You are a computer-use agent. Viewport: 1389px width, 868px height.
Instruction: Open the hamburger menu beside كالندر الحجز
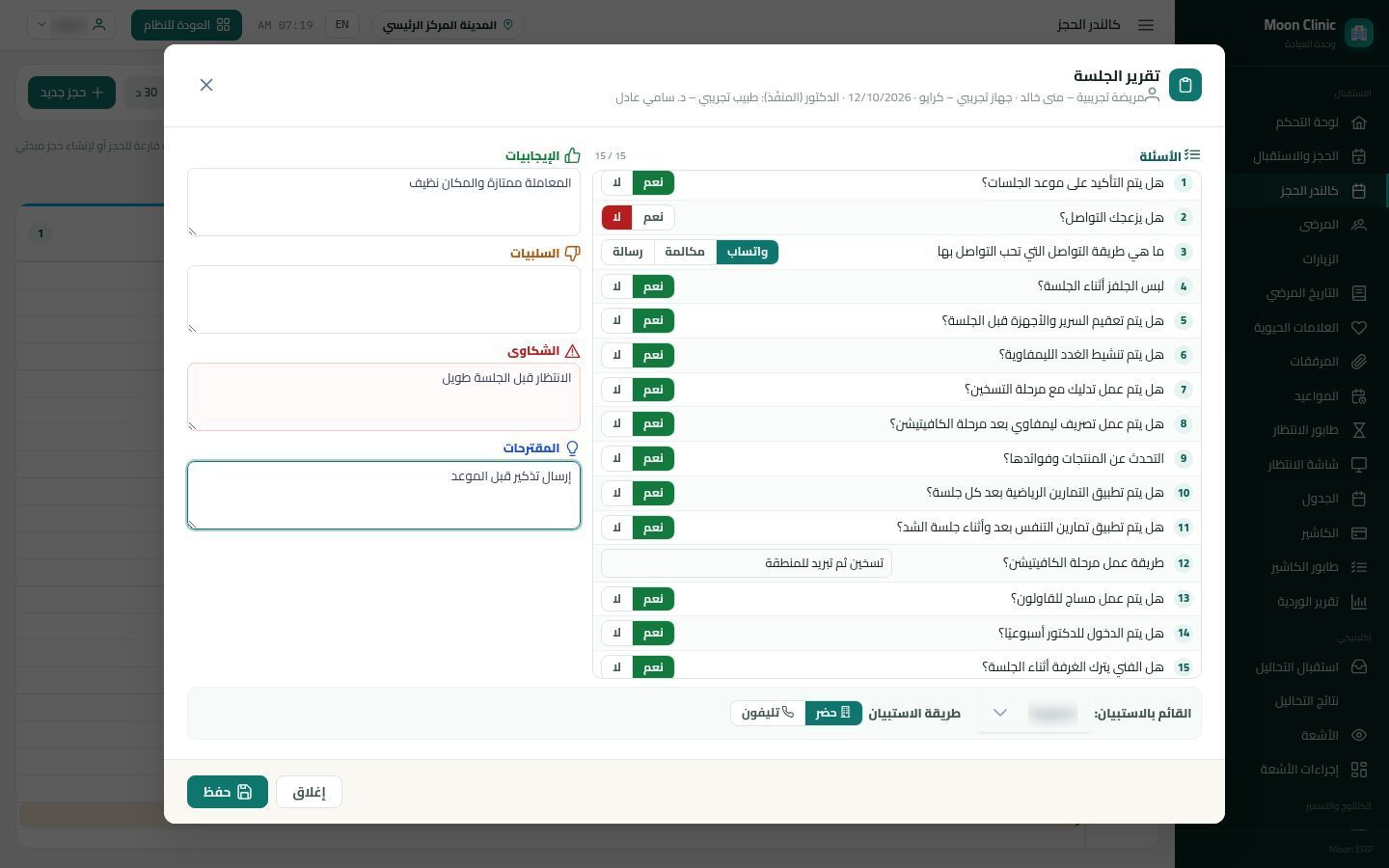pyautogui.click(x=1146, y=25)
